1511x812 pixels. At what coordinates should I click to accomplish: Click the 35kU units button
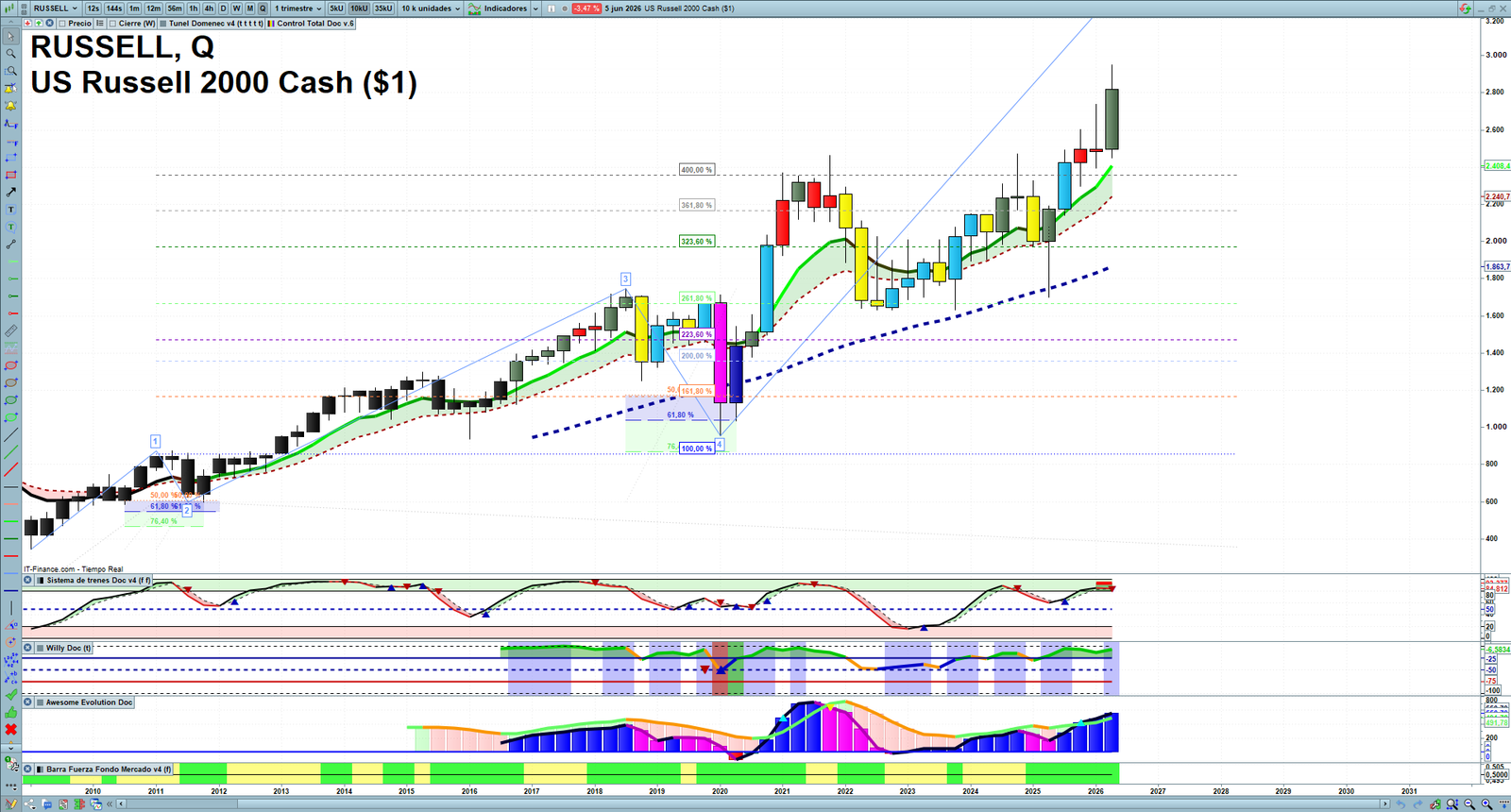point(383,8)
